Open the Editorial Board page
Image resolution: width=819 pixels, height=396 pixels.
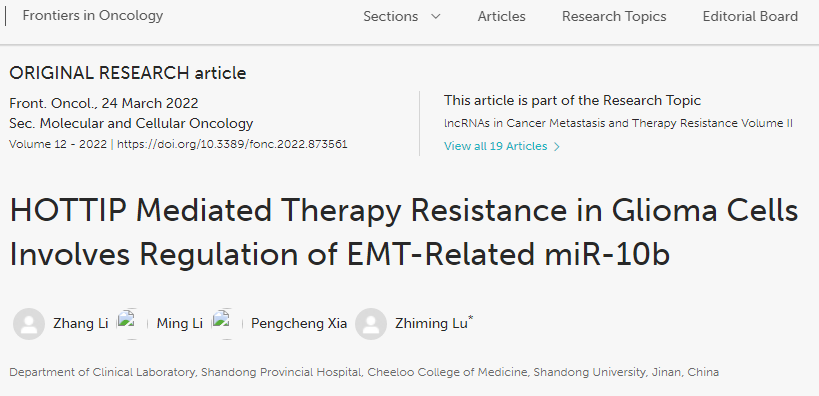click(x=750, y=17)
